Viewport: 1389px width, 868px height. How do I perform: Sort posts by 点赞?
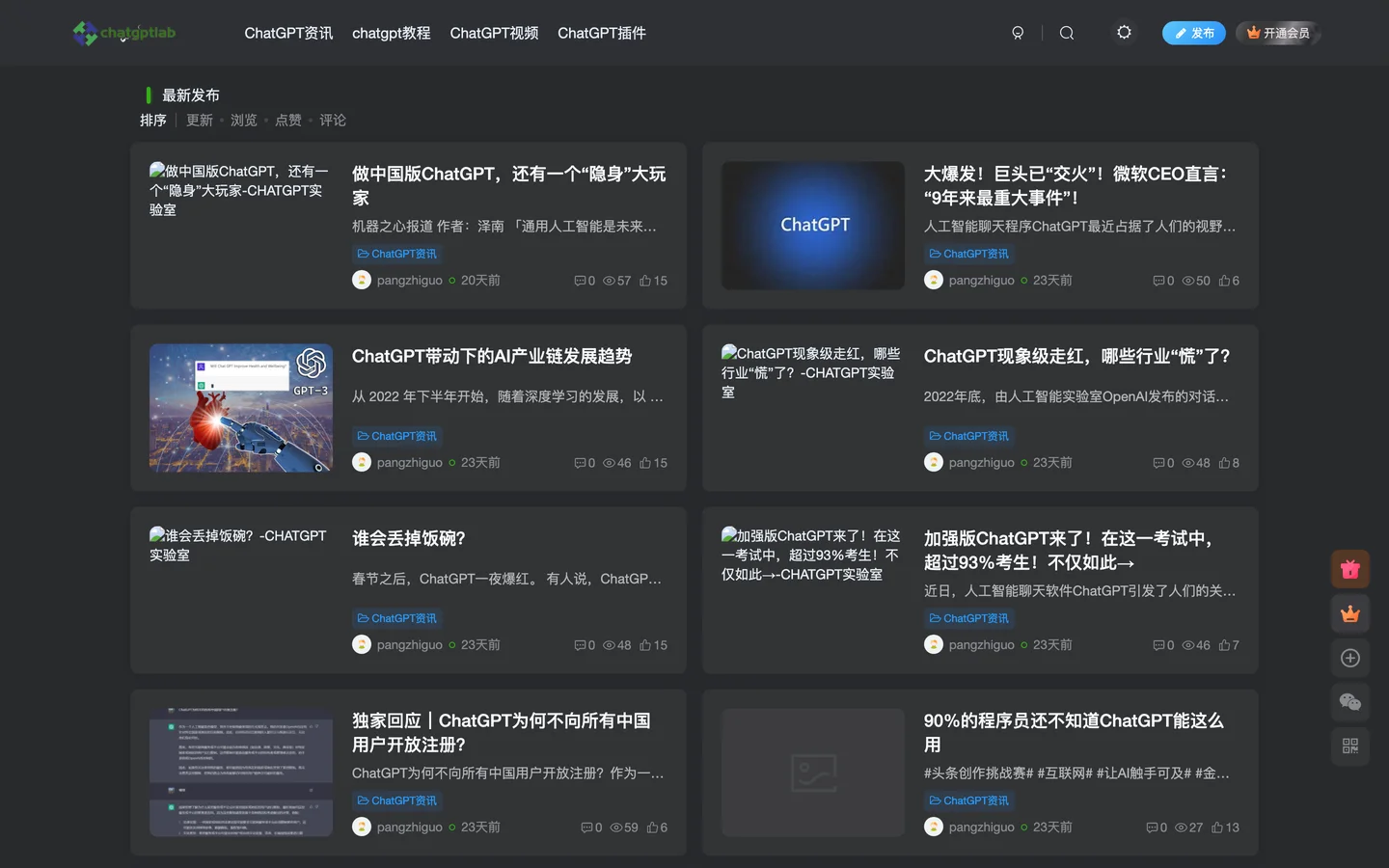288,121
